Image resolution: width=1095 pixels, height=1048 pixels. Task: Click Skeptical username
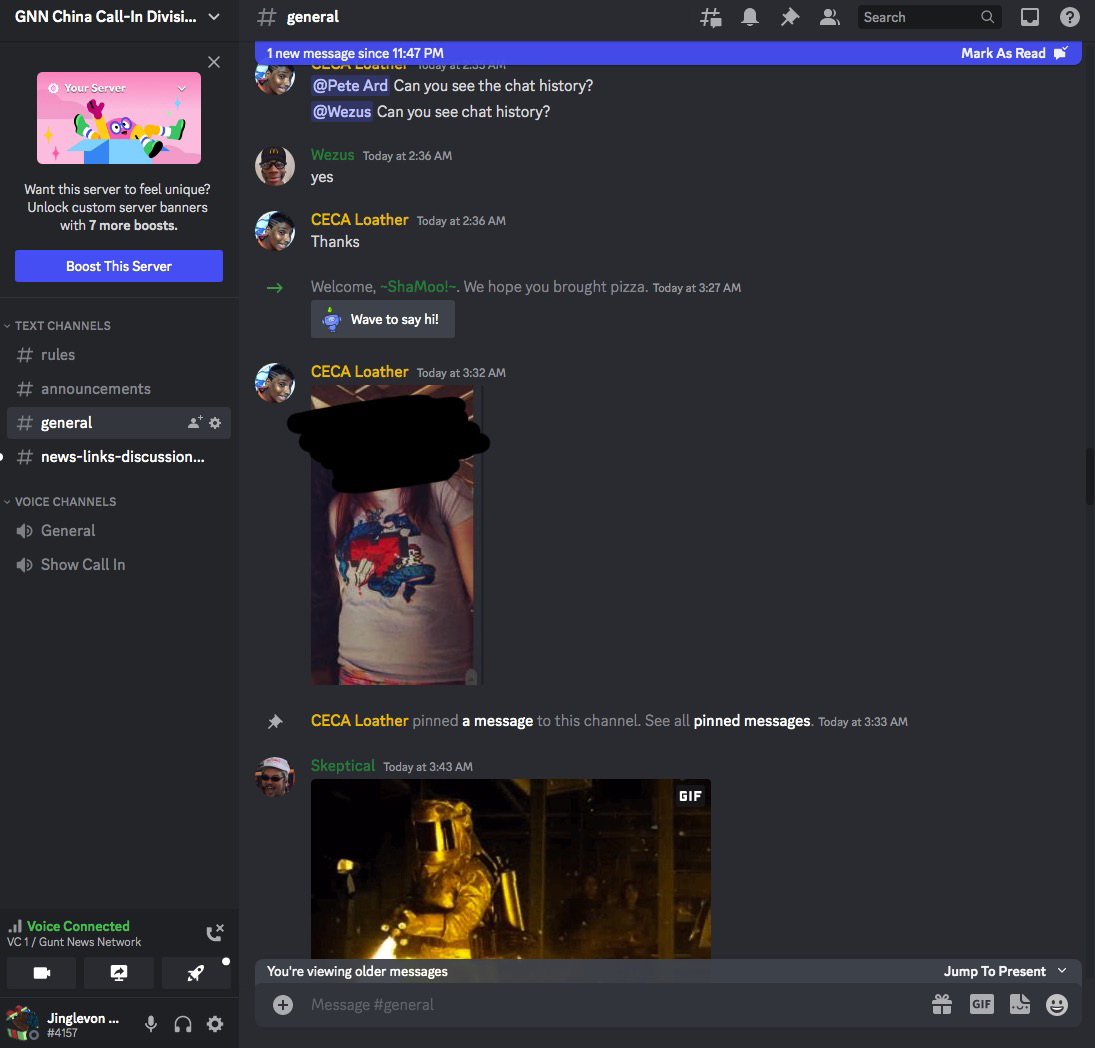pyautogui.click(x=343, y=766)
